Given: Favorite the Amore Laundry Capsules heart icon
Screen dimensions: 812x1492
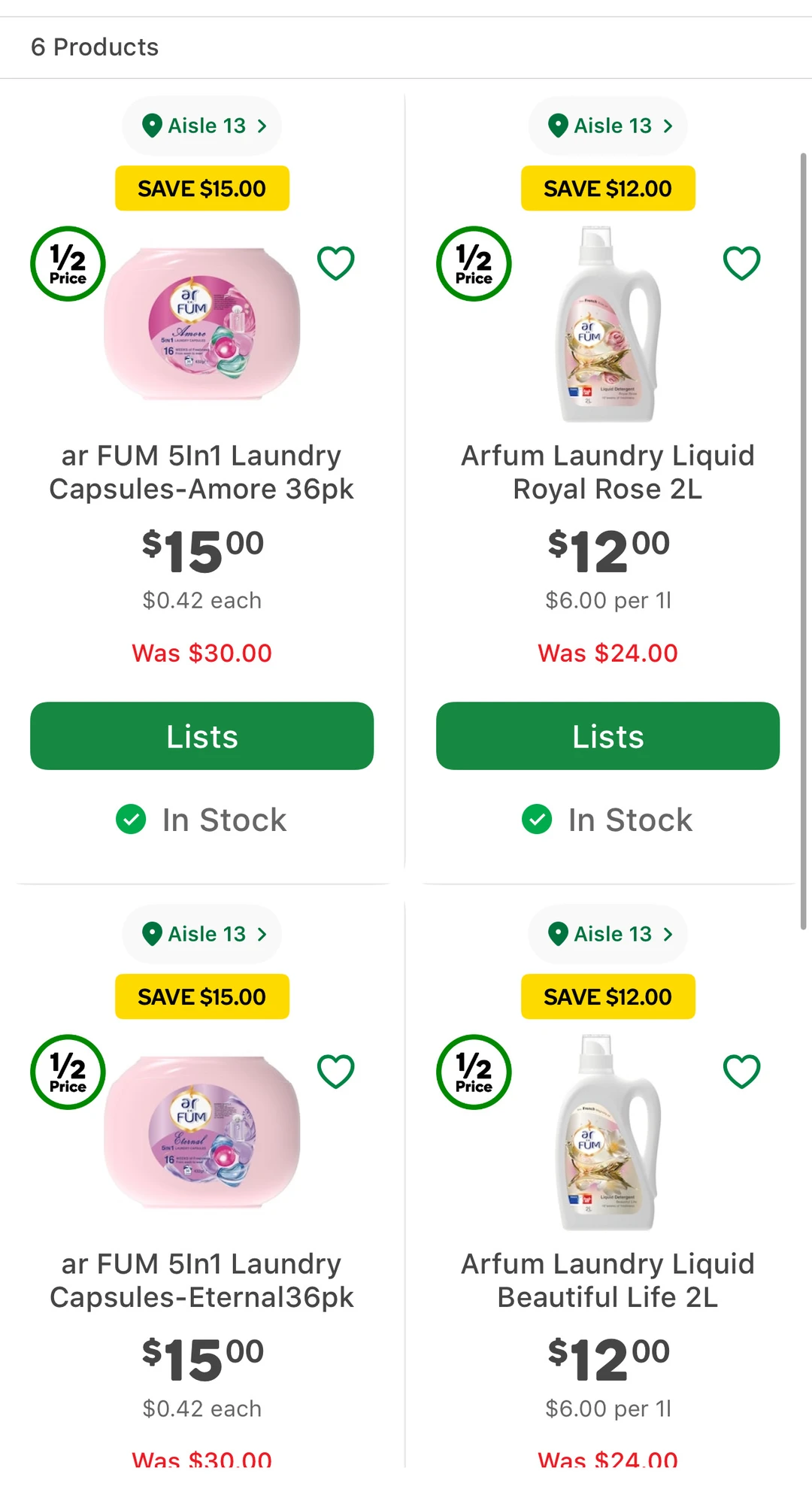Looking at the screenshot, I should click(x=335, y=263).
